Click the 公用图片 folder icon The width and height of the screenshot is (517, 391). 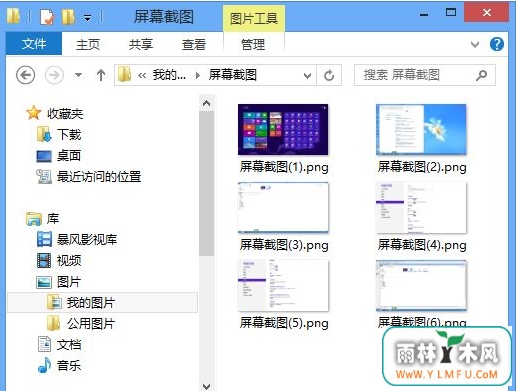click(53, 323)
